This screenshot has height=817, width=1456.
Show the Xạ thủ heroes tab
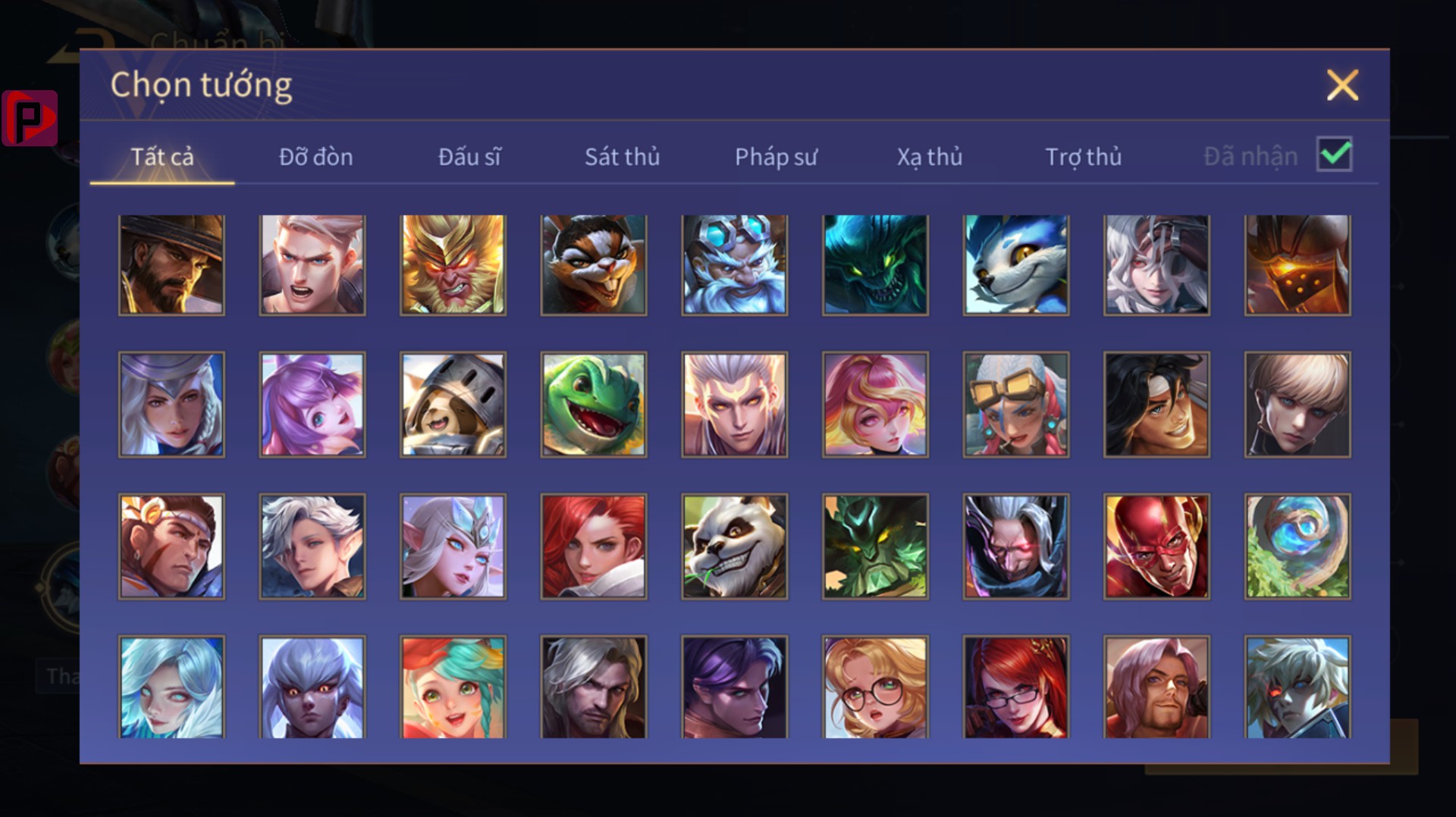[930, 157]
